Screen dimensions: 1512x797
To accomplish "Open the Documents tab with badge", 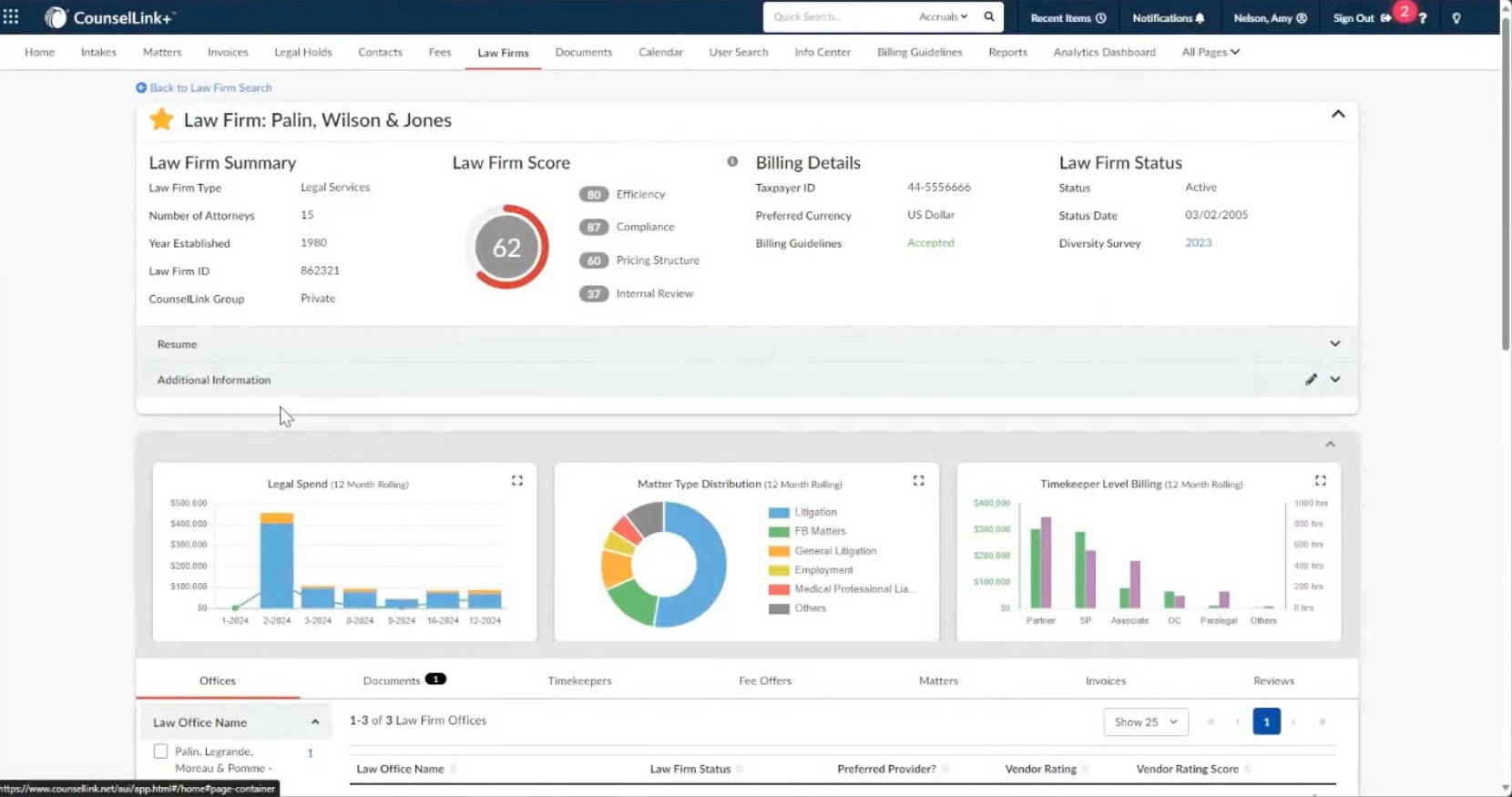I will (x=404, y=680).
